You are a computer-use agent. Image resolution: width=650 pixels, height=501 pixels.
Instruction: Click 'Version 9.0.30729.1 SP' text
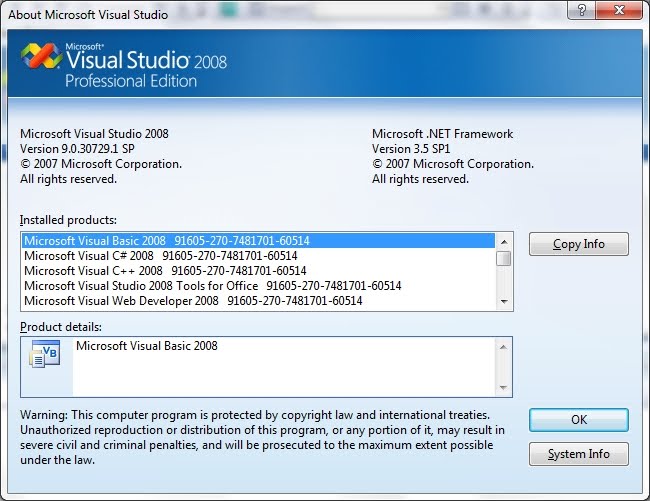click(x=77, y=149)
